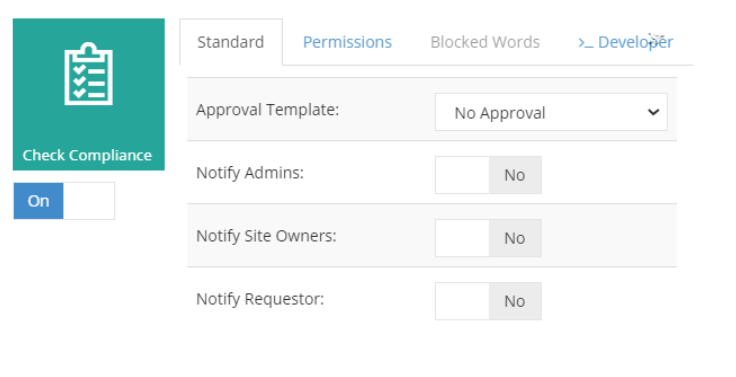Click the clipboard checklist icon
Viewport: 736px width, 377px height.
[88, 74]
